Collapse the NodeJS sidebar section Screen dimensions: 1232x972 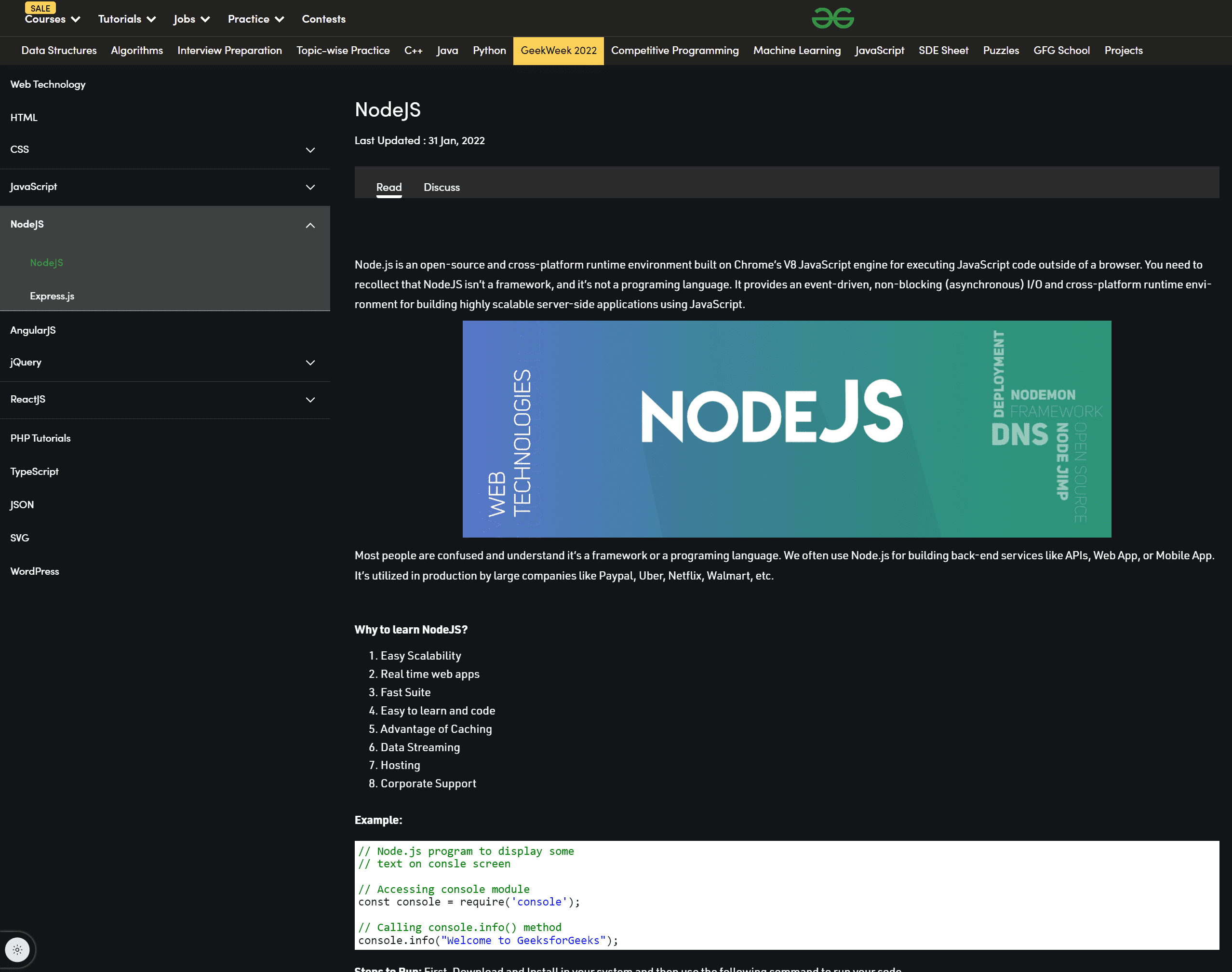click(310, 225)
